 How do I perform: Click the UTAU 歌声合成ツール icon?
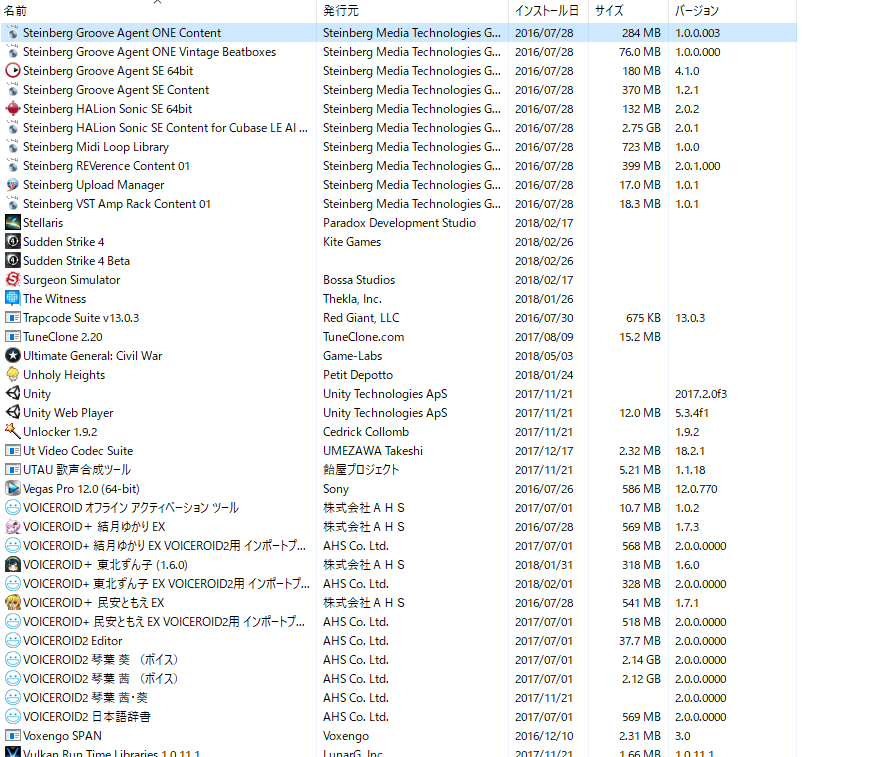coord(12,470)
